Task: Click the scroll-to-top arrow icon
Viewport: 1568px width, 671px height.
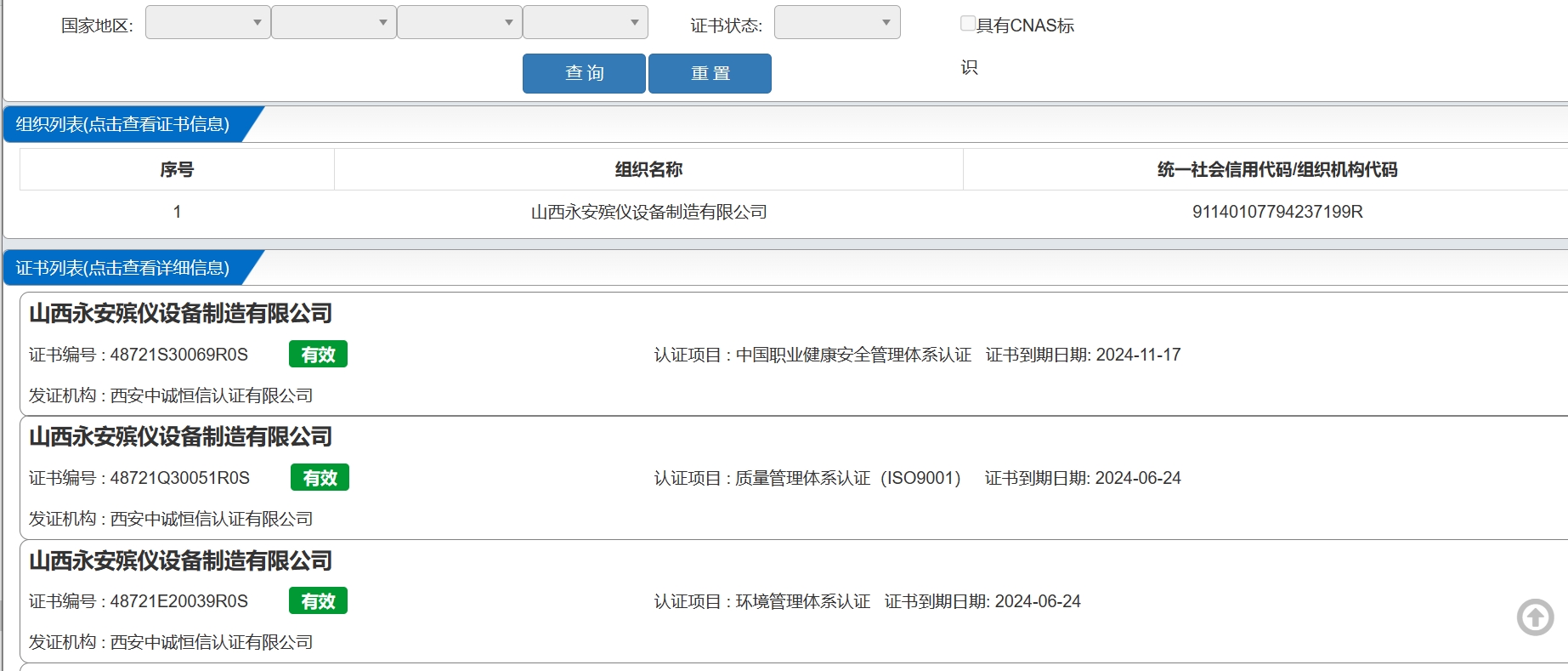Action: click(x=1535, y=617)
